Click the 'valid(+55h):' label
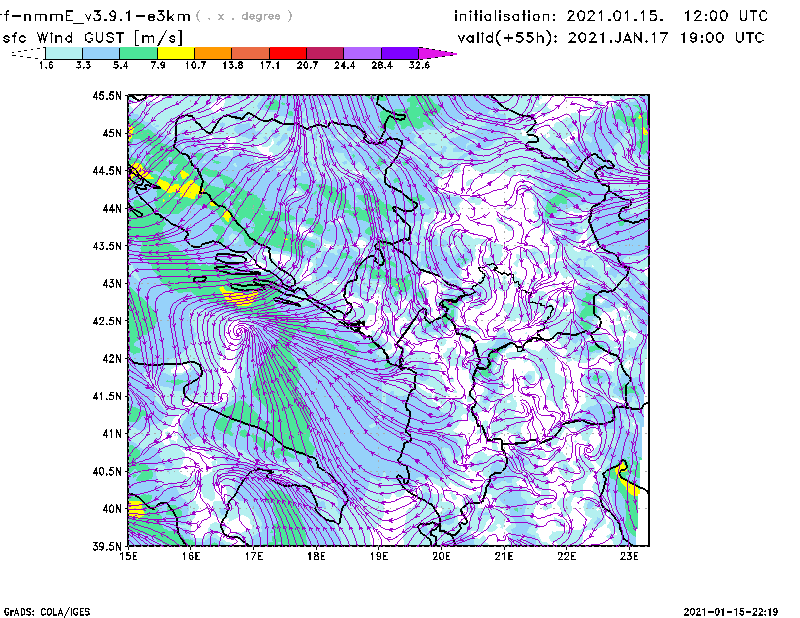Image resolution: width=800 pixels, height=618 pixels. 509,38
